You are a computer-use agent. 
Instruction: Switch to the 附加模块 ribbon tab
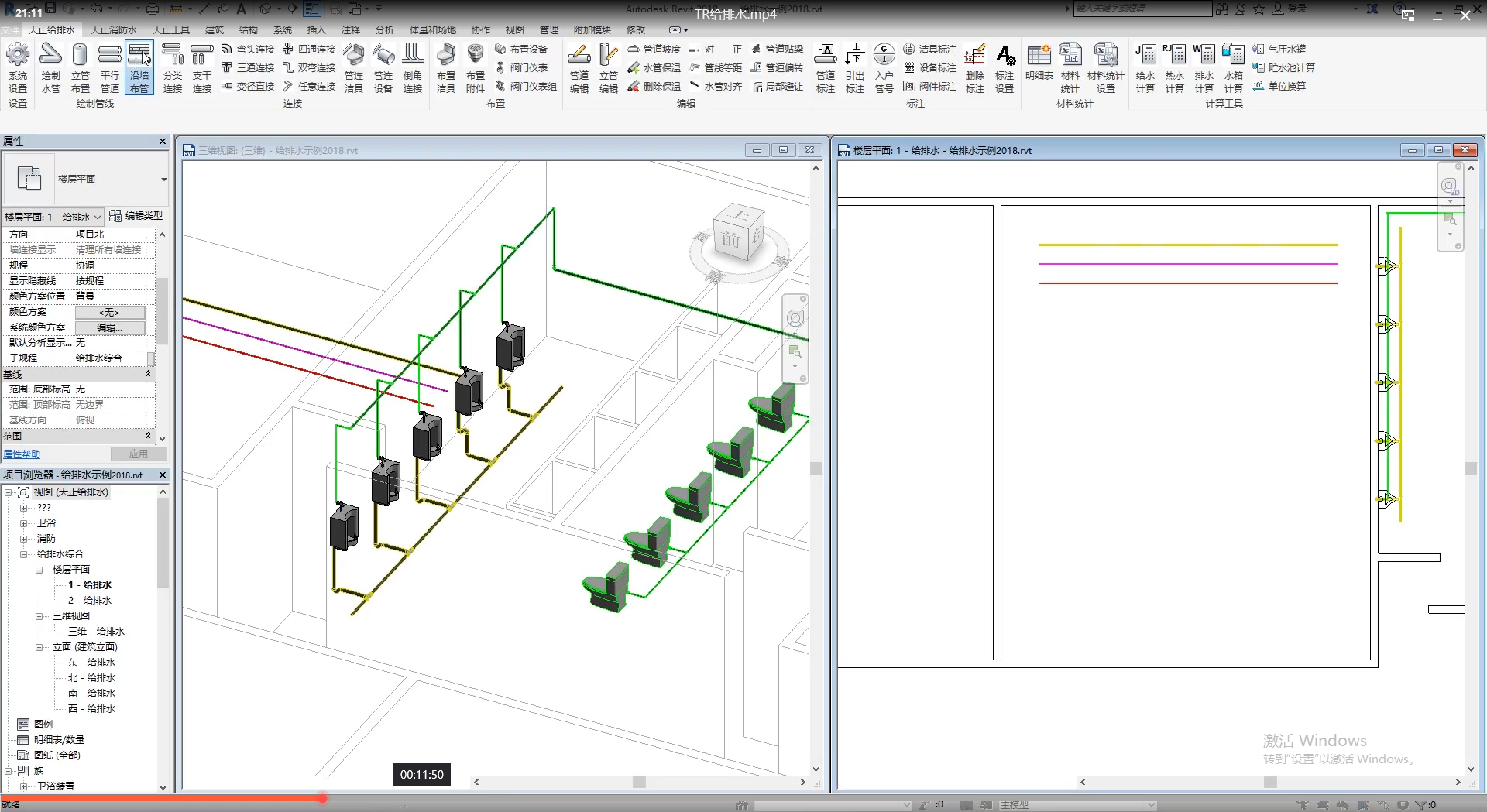592,29
